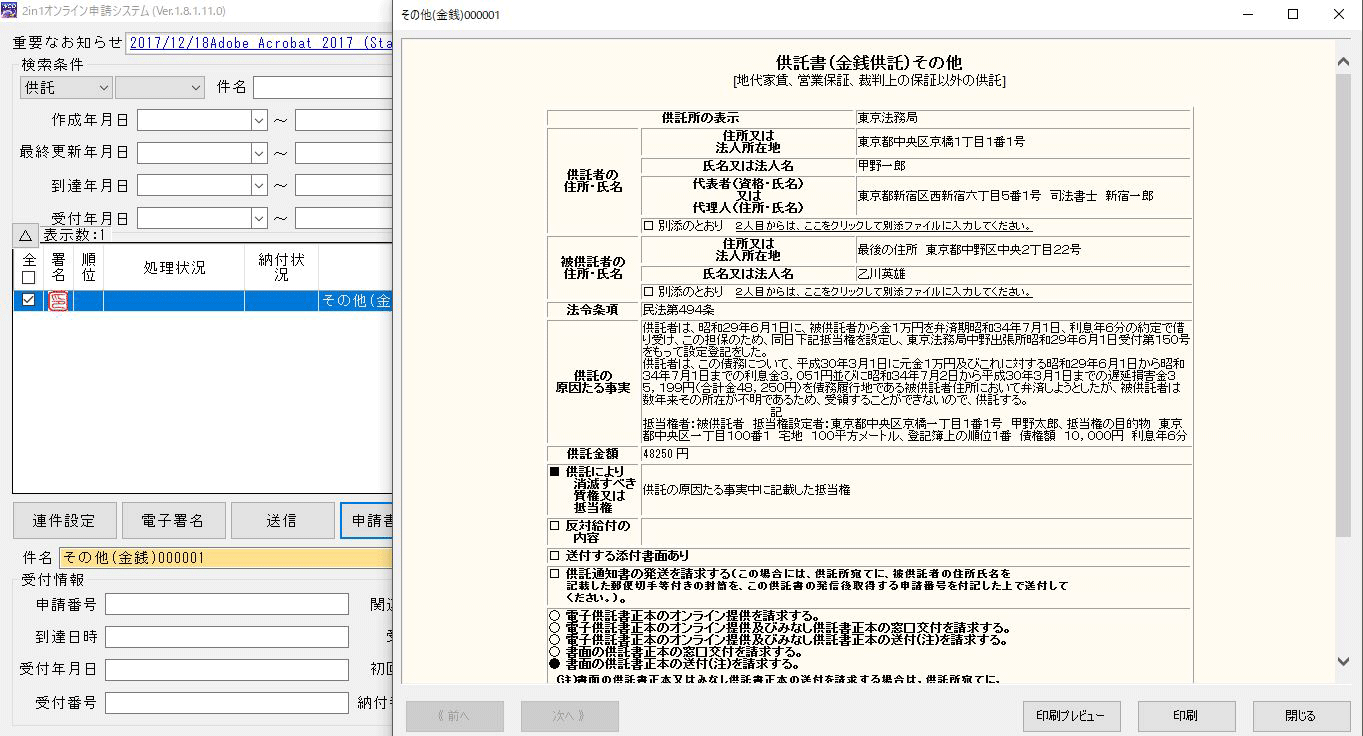Expand the 作成年月日 start date dropdown

259,120
